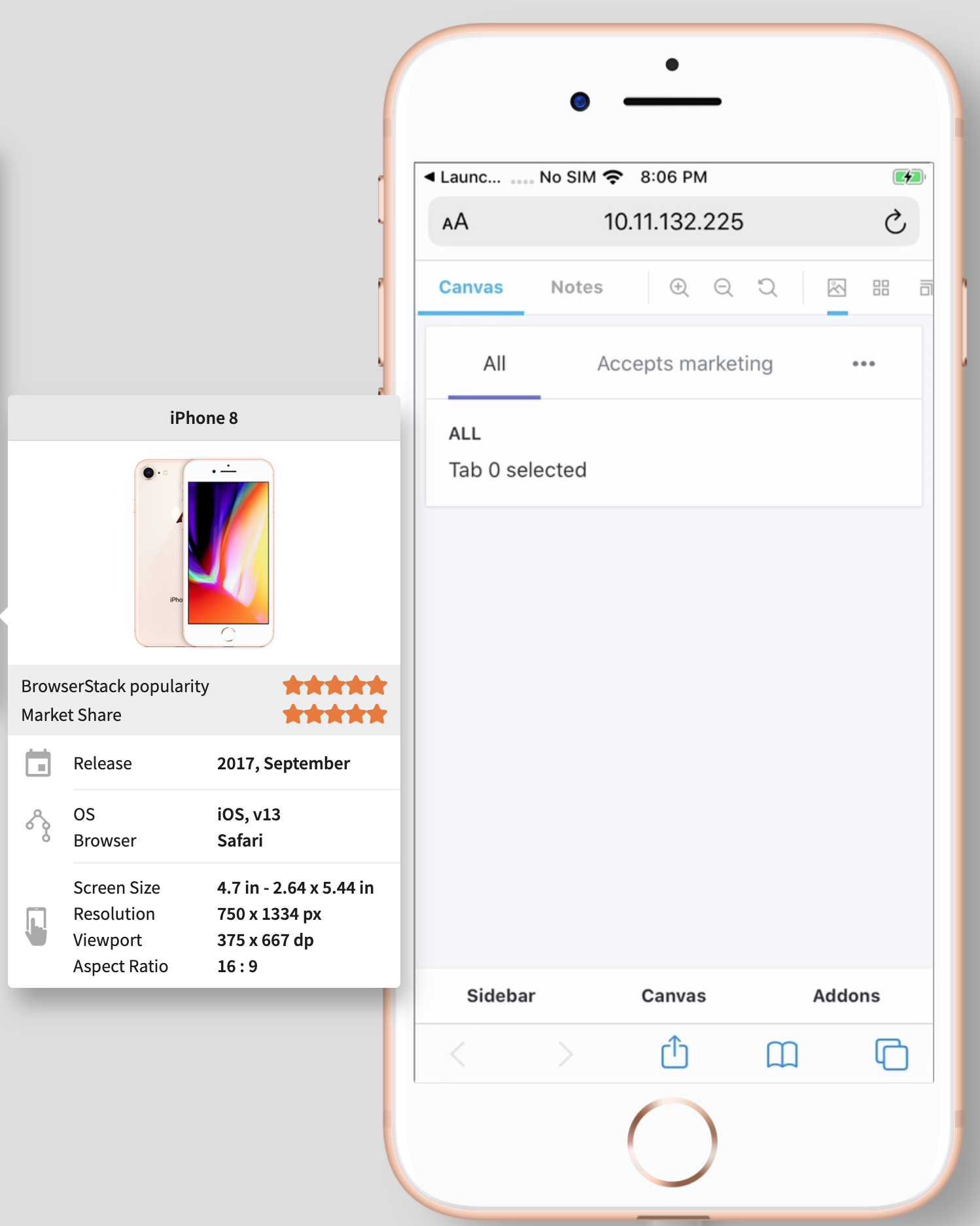Click the '2017, September' release value

pyautogui.click(x=283, y=763)
